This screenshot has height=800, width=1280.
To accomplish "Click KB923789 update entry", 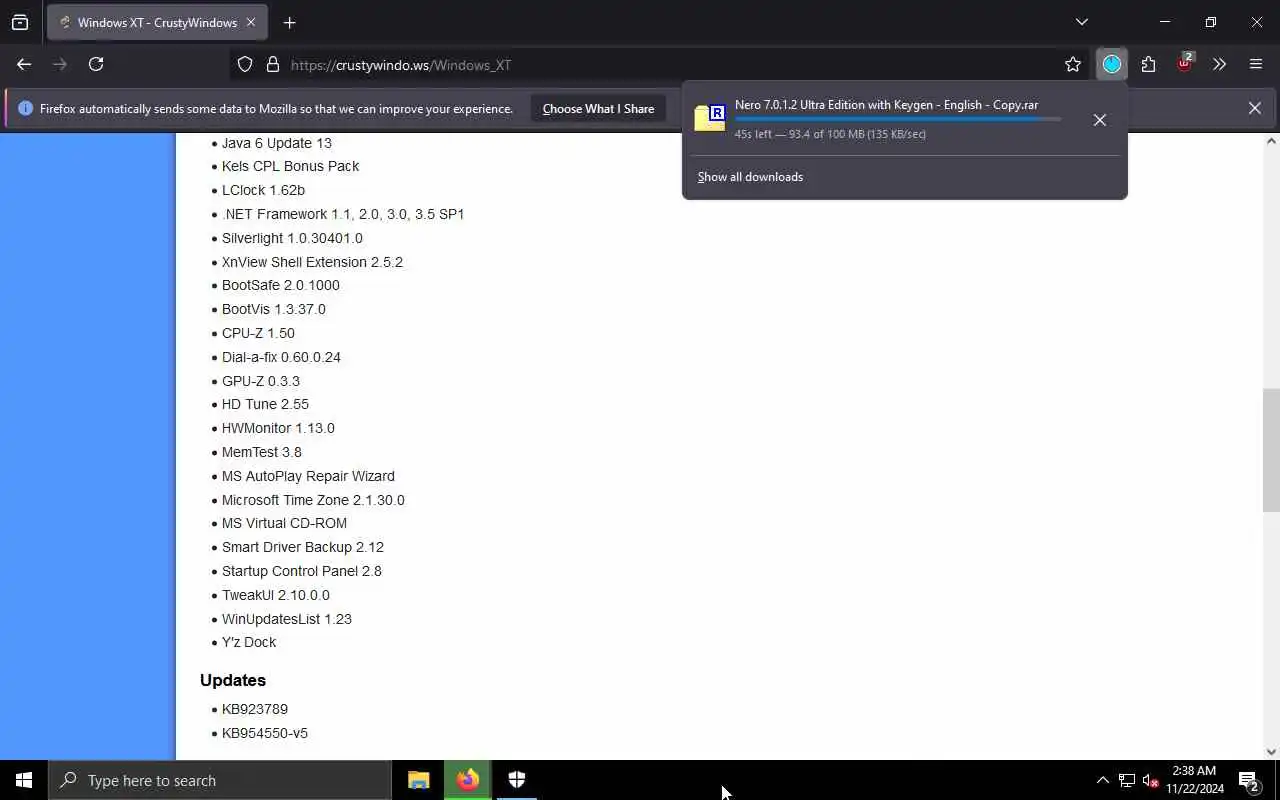I will [254, 709].
